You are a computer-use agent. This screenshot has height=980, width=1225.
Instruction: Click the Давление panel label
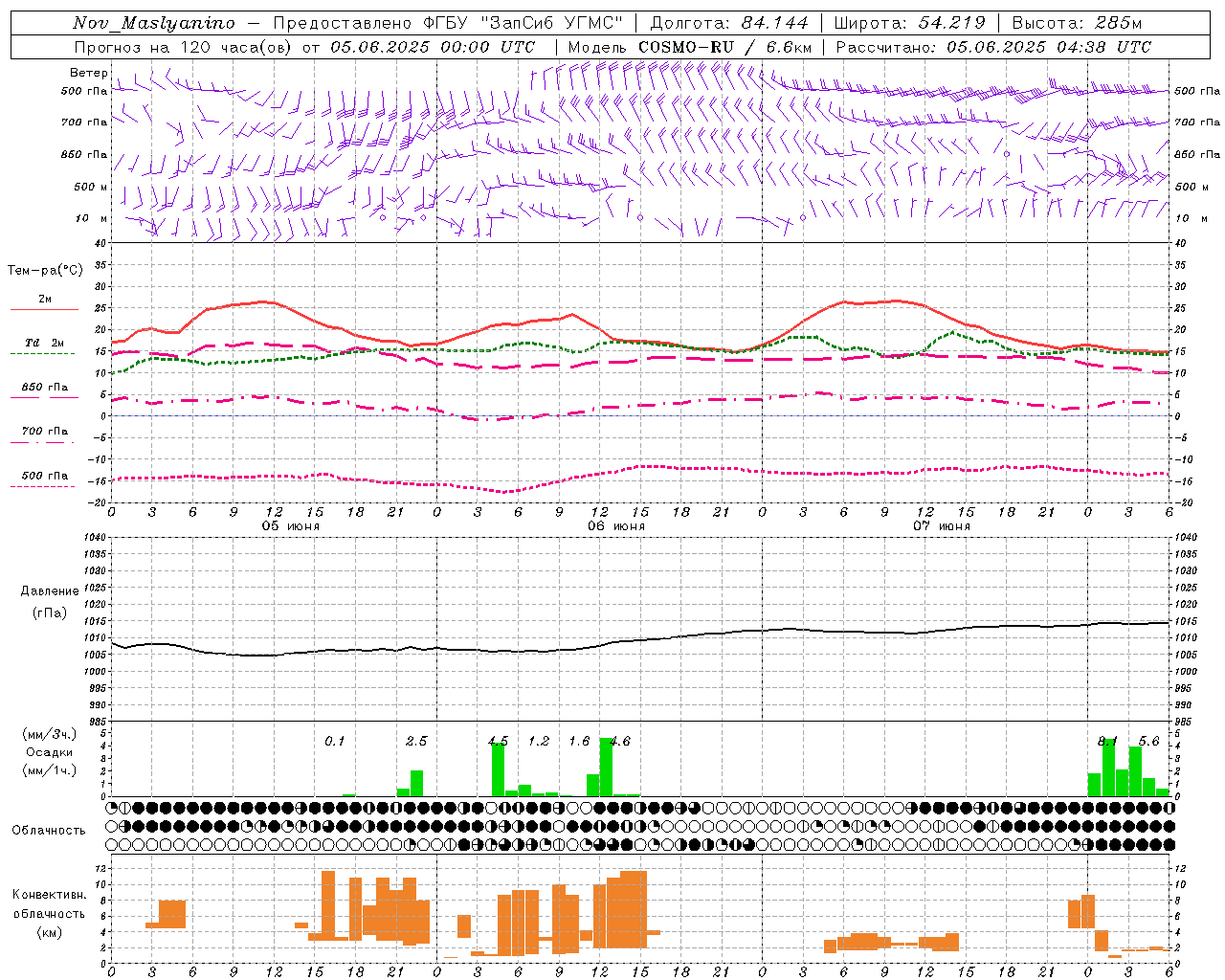tap(50, 591)
